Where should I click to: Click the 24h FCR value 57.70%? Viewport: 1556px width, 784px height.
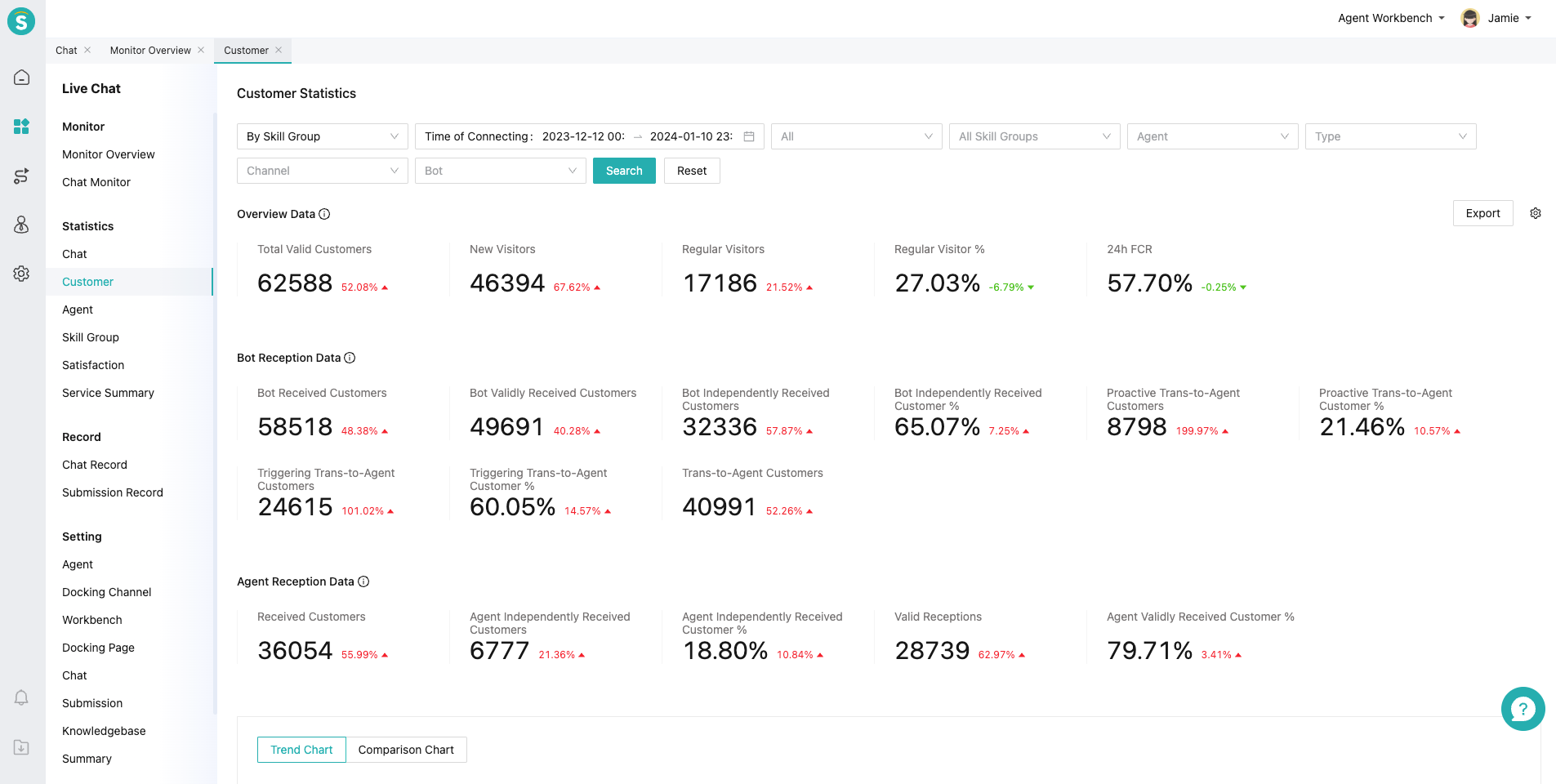tap(1149, 283)
